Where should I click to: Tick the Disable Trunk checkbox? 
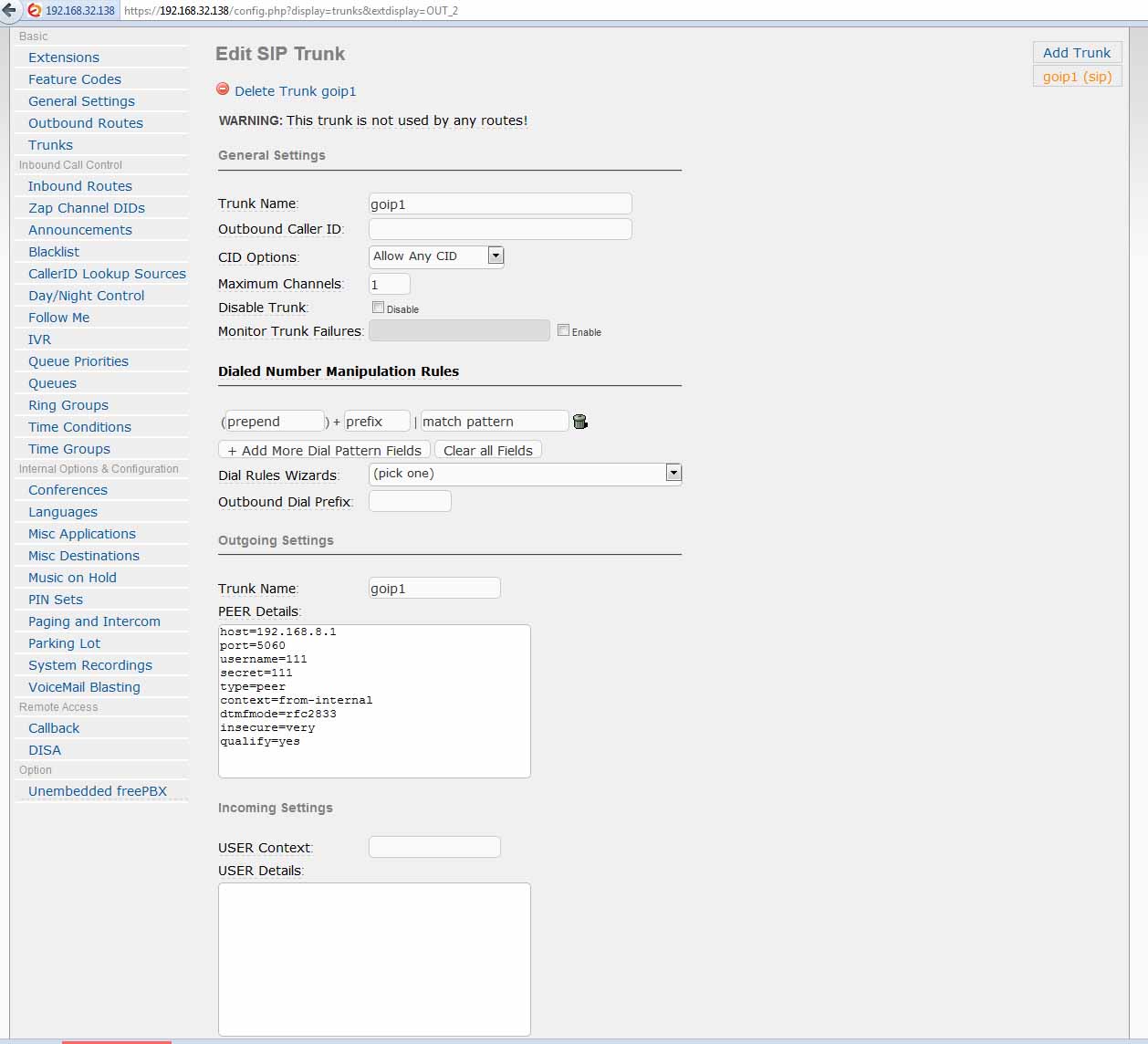pyautogui.click(x=378, y=308)
